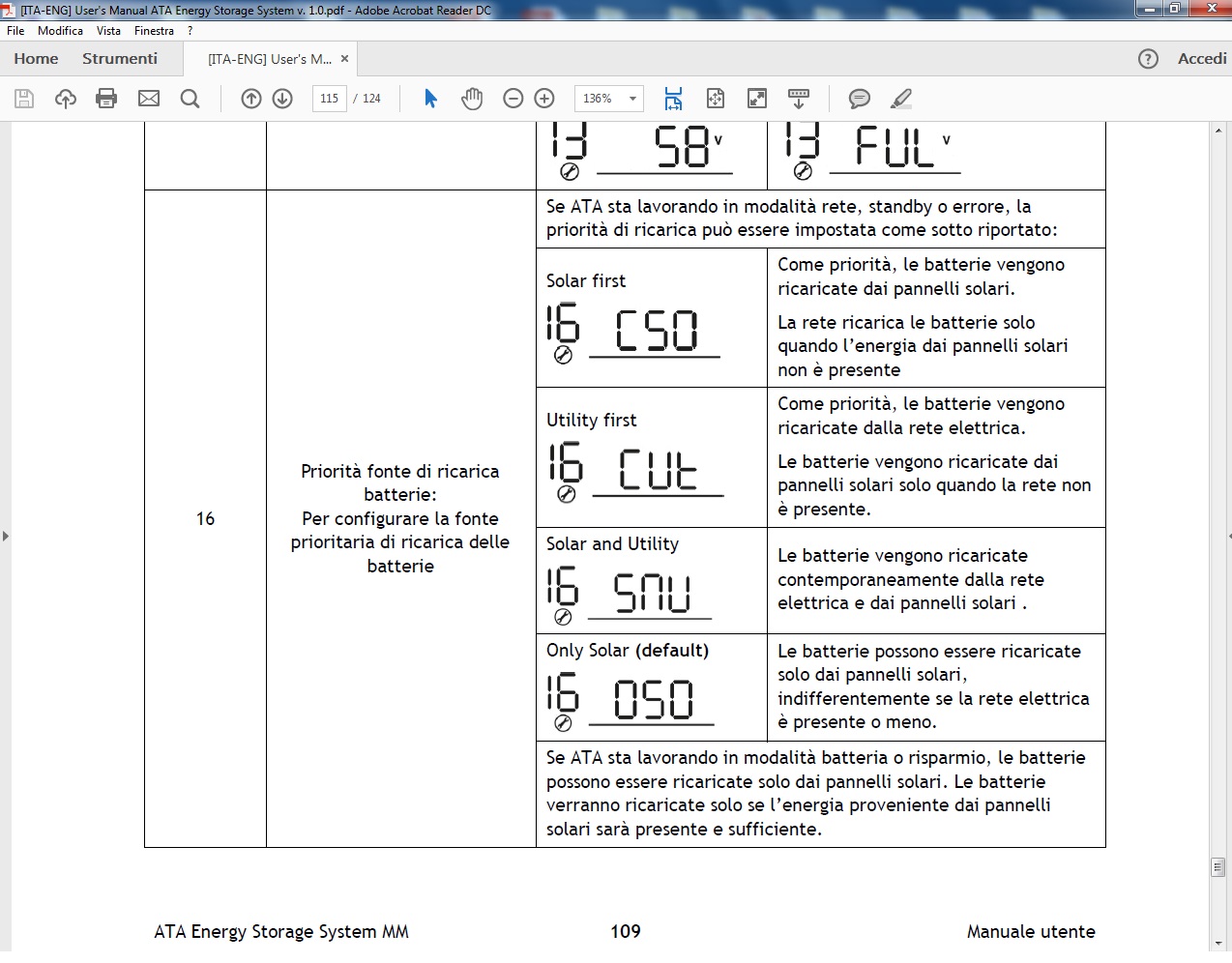Open the File menu
The height and width of the screenshot is (963, 1232).
coord(15,31)
